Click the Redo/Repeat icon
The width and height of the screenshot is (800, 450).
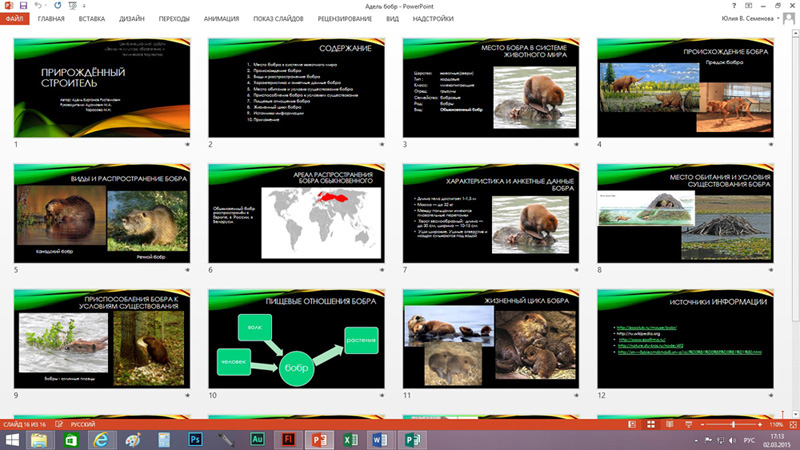point(57,5)
